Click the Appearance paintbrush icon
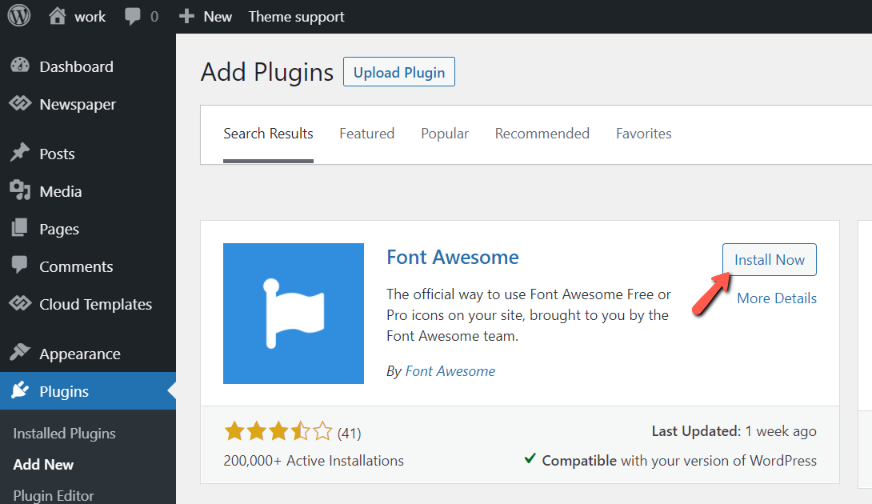This screenshot has height=504, width=872. (x=20, y=352)
